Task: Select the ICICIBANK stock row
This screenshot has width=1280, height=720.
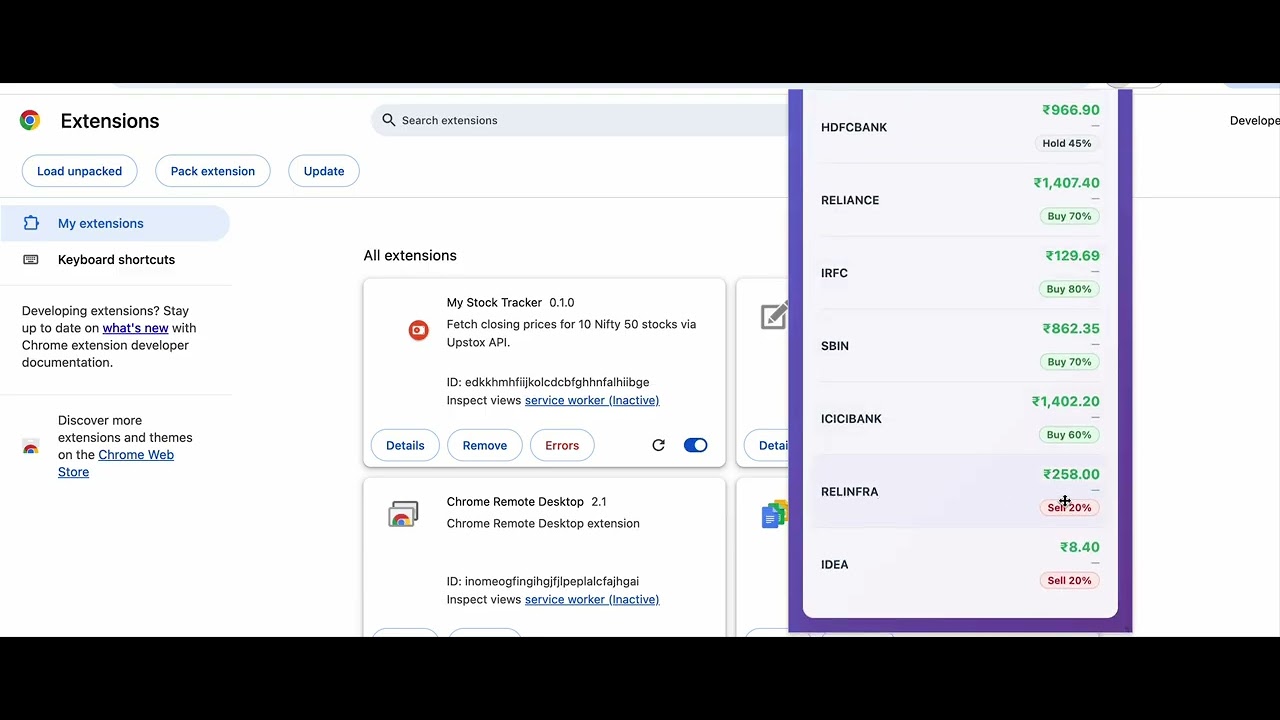Action: pyautogui.click(x=960, y=419)
